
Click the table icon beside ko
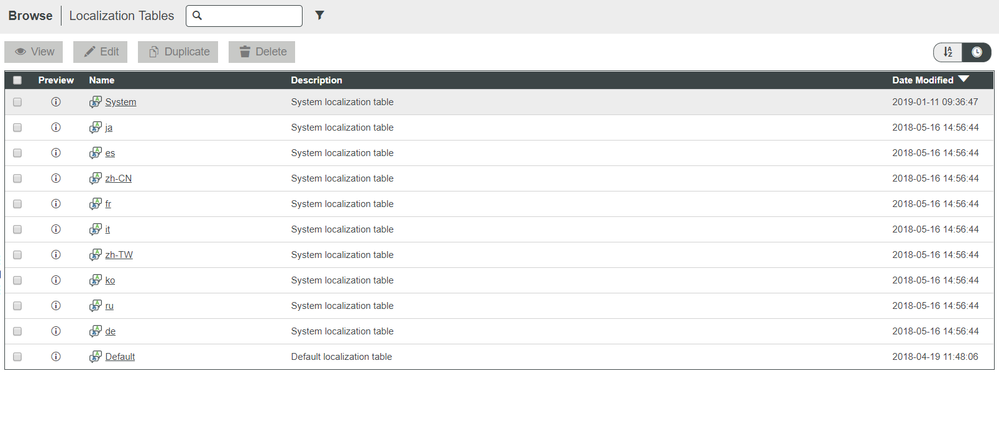pyautogui.click(x=95, y=280)
